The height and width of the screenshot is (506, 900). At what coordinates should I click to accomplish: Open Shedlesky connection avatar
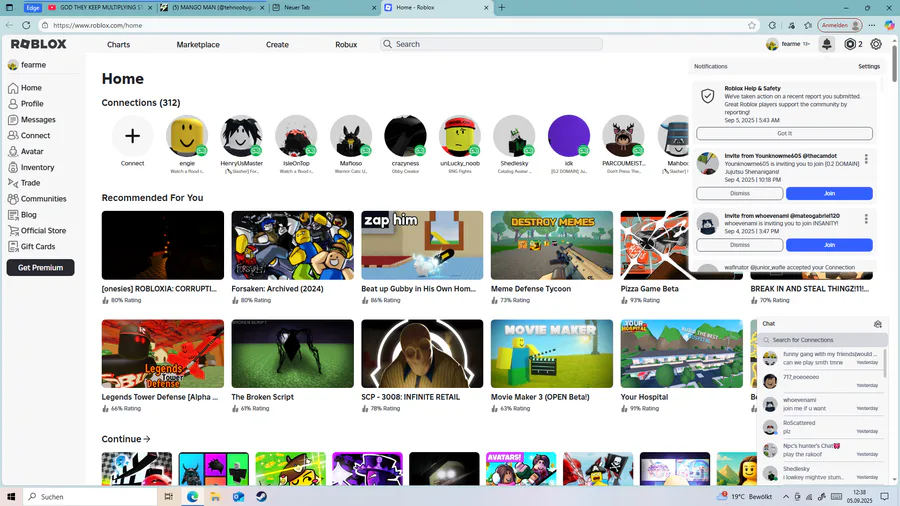coord(514,136)
